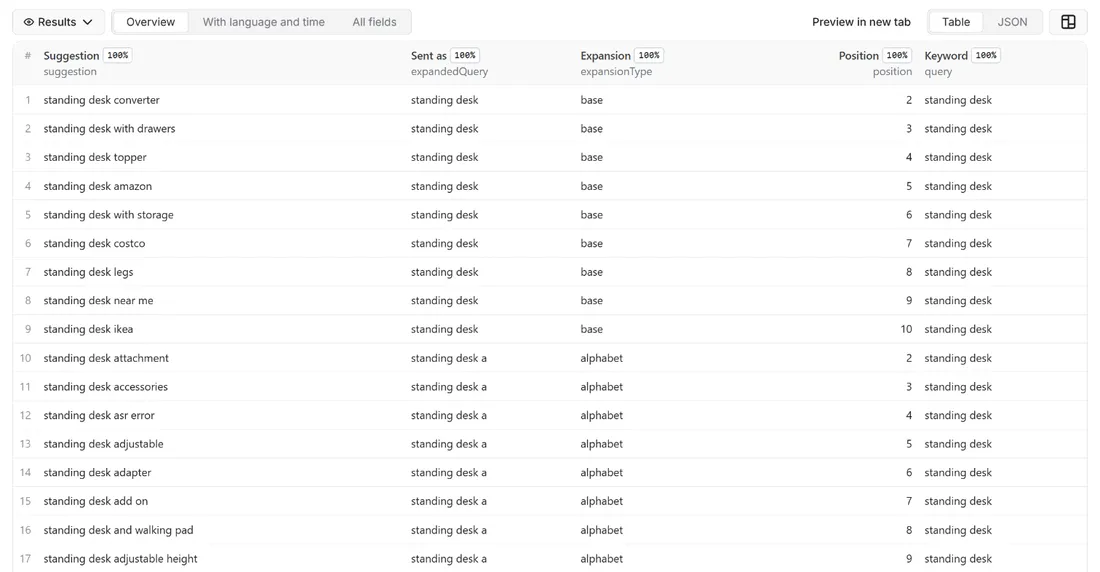
Task: Select 'standing desk costco' suggestion
Action: click(x=94, y=244)
